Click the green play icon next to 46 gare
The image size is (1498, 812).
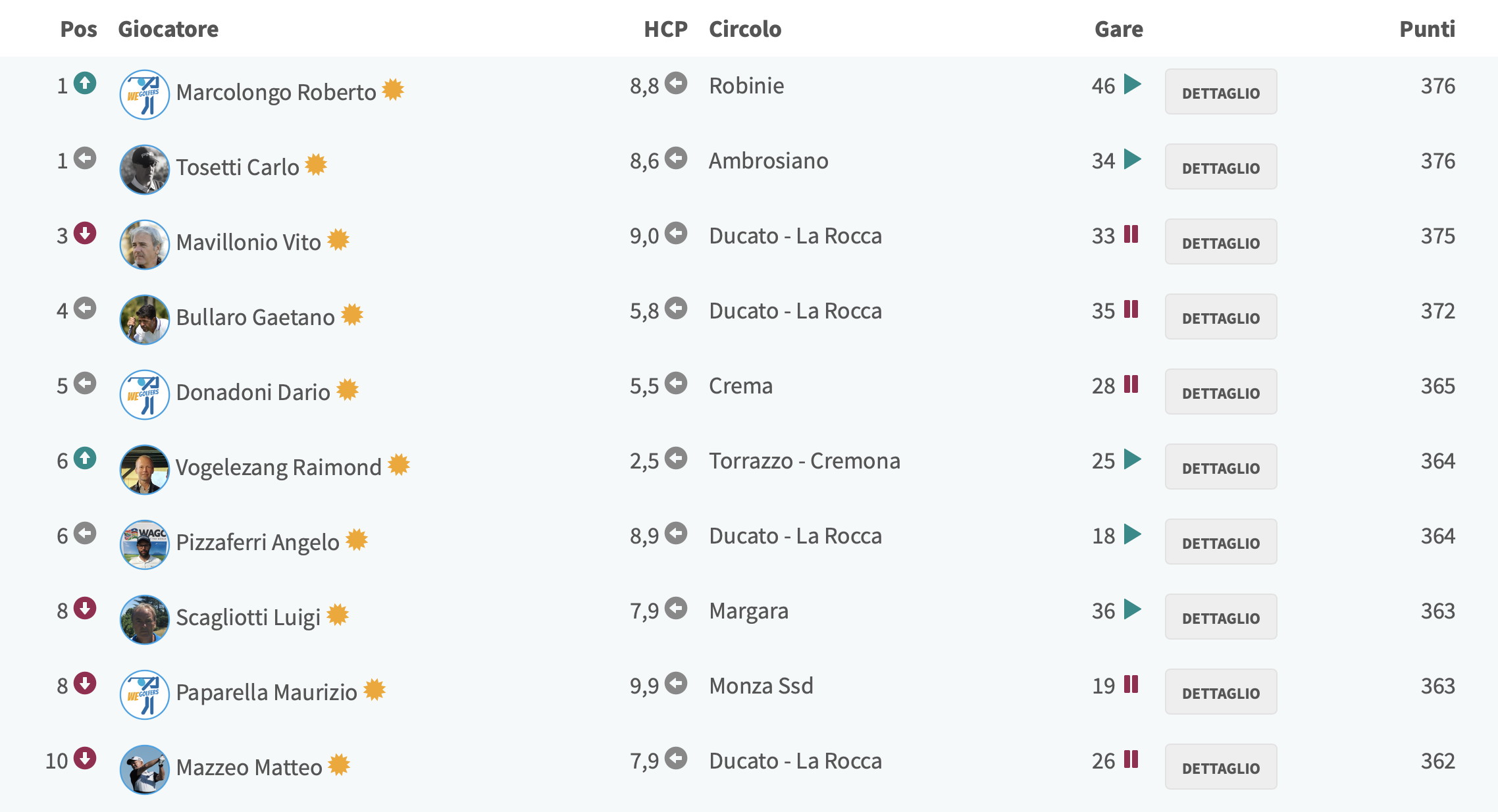(x=1132, y=84)
